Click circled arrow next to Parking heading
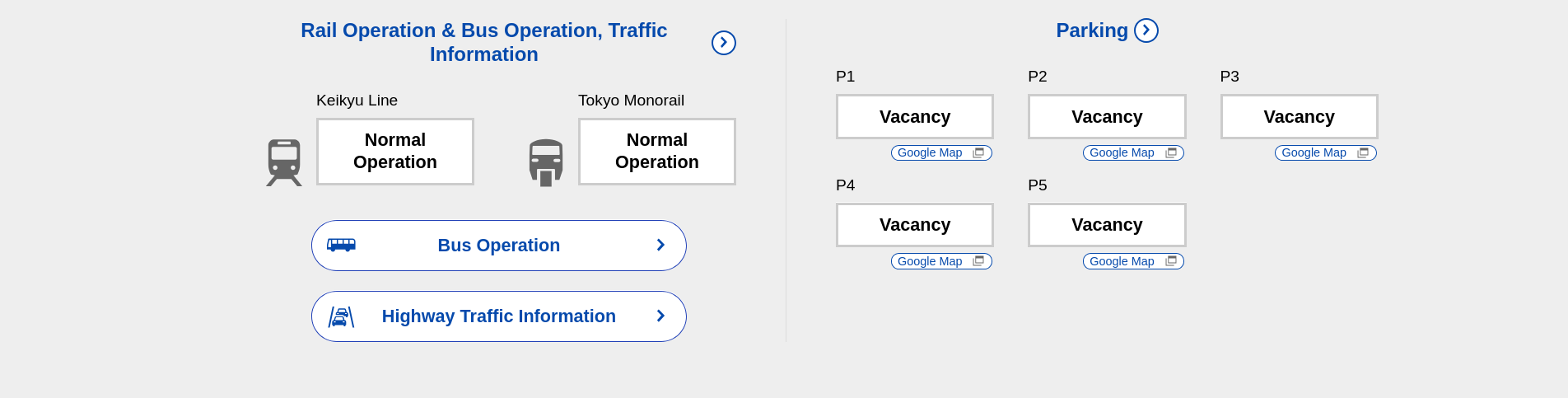Image resolution: width=1568 pixels, height=398 pixels. (x=1146, y=30)
